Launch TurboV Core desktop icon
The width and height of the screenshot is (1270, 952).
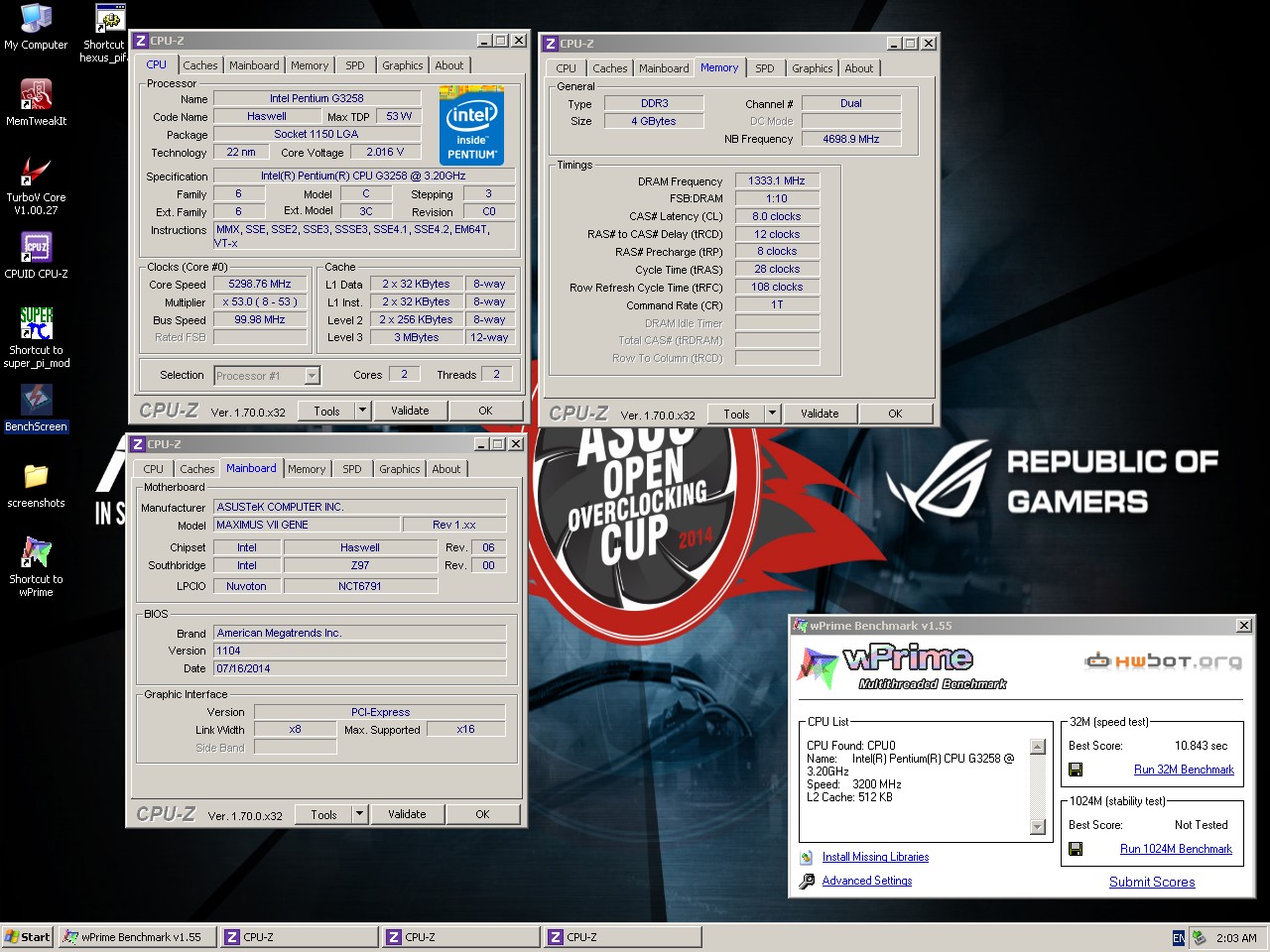(x=36, y=186)
